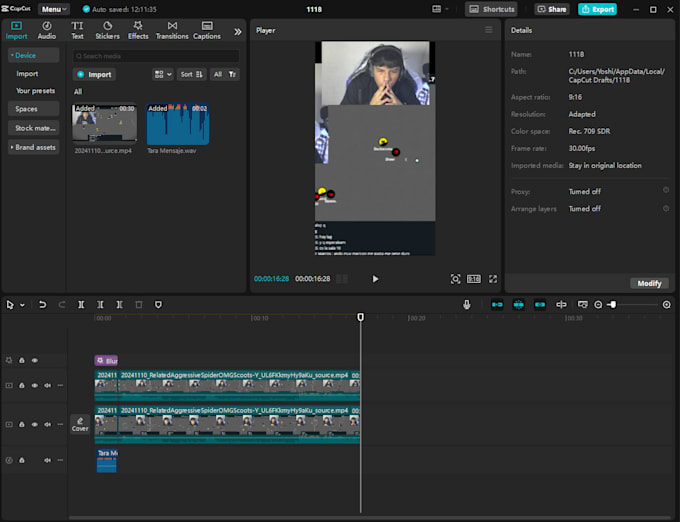Hide the Blur effect track
Image resolution: width=680 pixels, height=522 pixels.
(35, 360)
